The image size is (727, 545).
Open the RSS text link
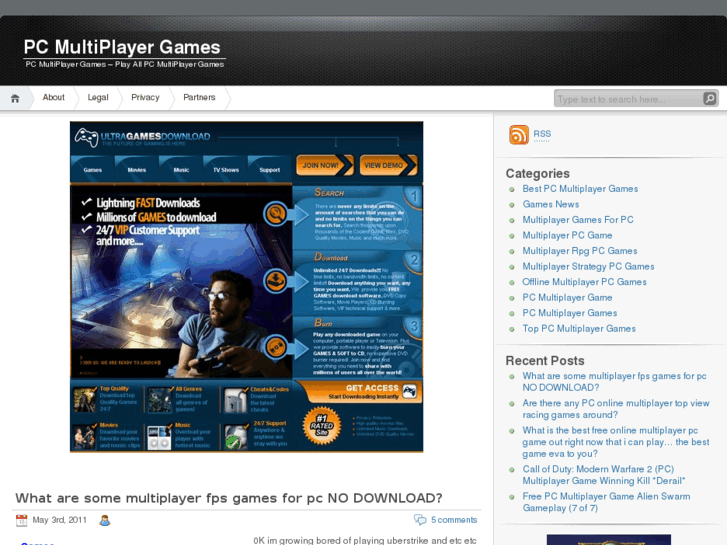pos(542,134)
